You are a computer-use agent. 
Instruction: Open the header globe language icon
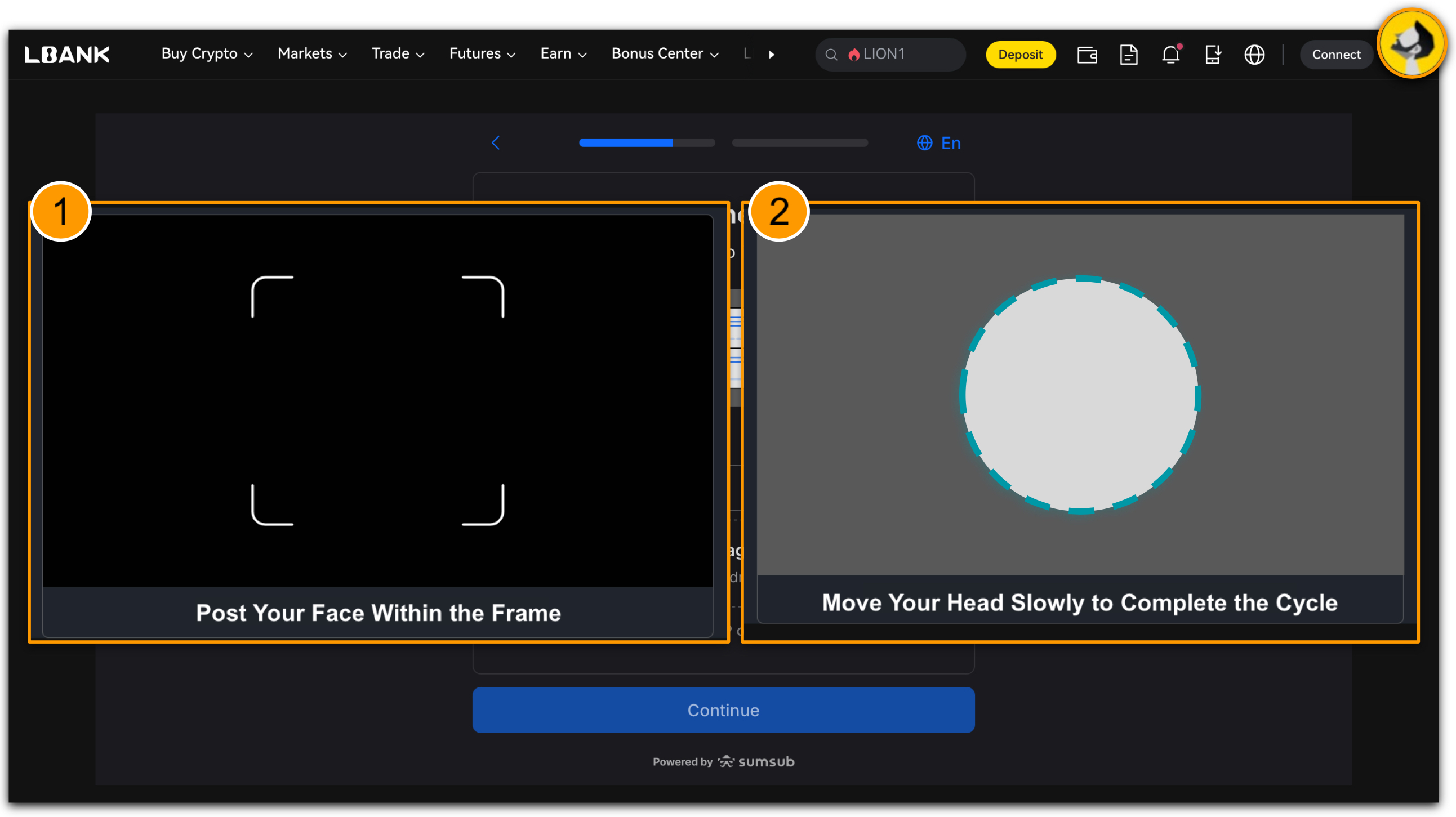(1254, 54)
